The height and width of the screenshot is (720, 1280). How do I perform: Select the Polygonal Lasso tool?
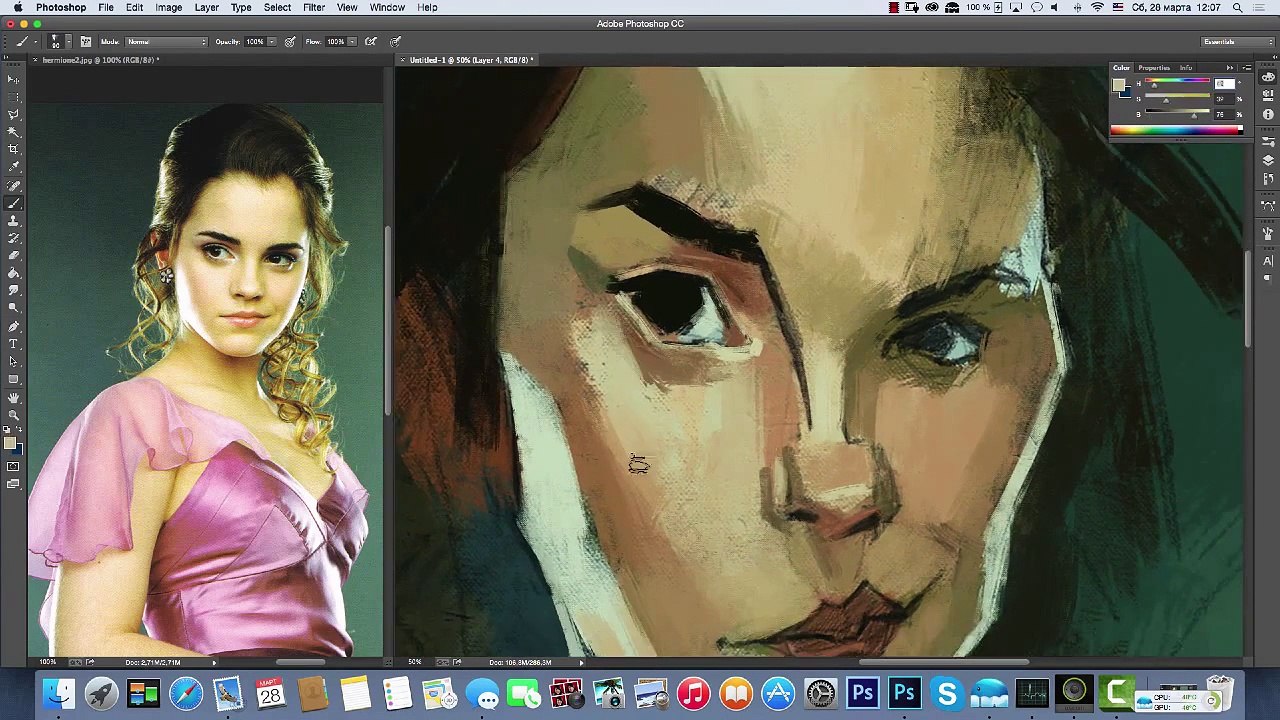(13, 114)
